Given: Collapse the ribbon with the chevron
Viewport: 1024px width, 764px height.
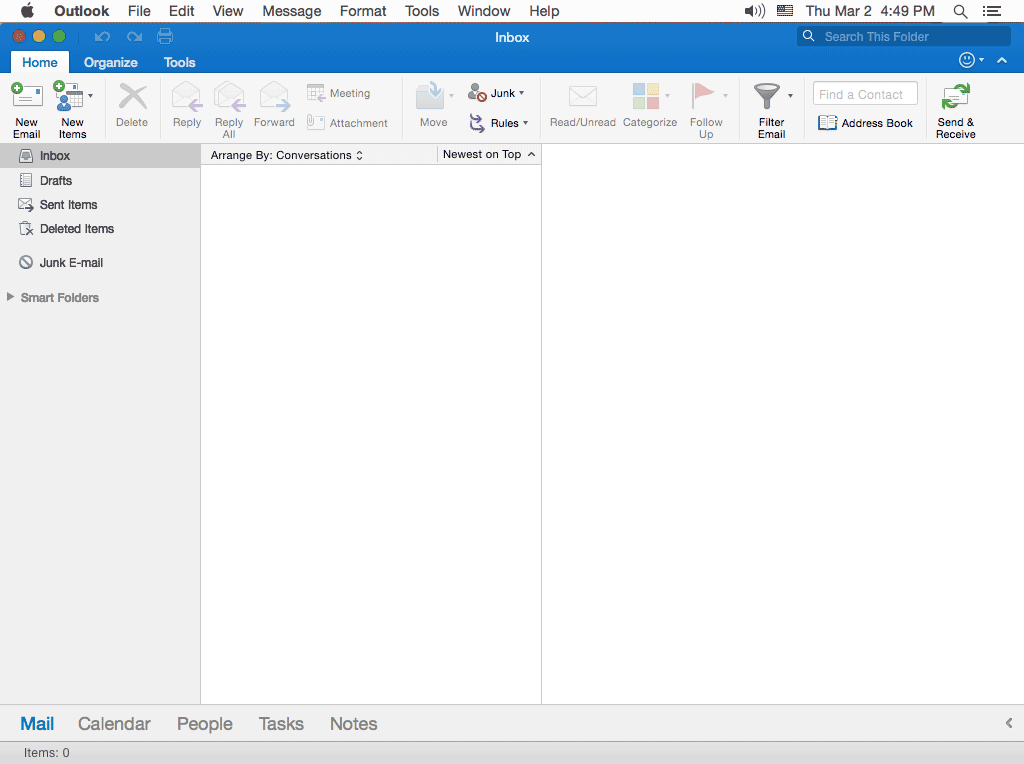Looking at the screenshot, I should click(1002, 61).
